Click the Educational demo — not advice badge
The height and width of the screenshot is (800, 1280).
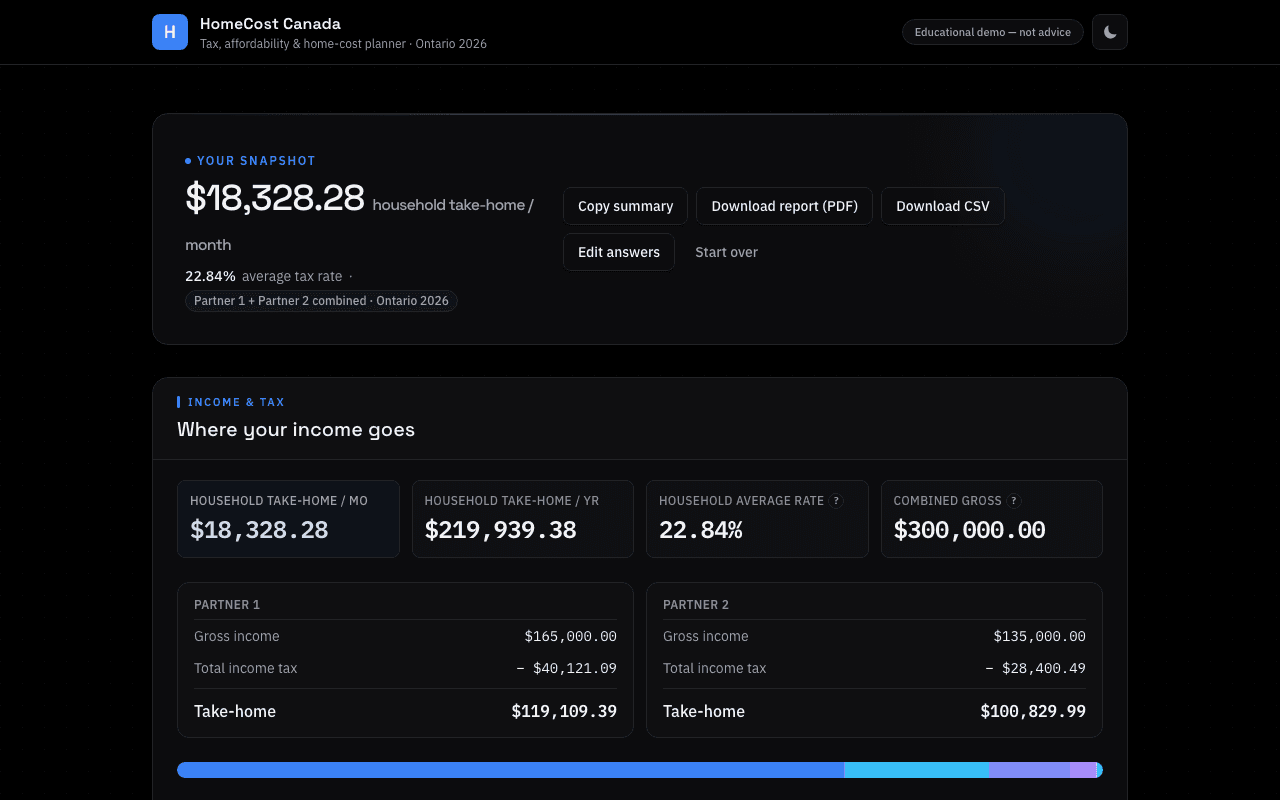coord(993,32)
